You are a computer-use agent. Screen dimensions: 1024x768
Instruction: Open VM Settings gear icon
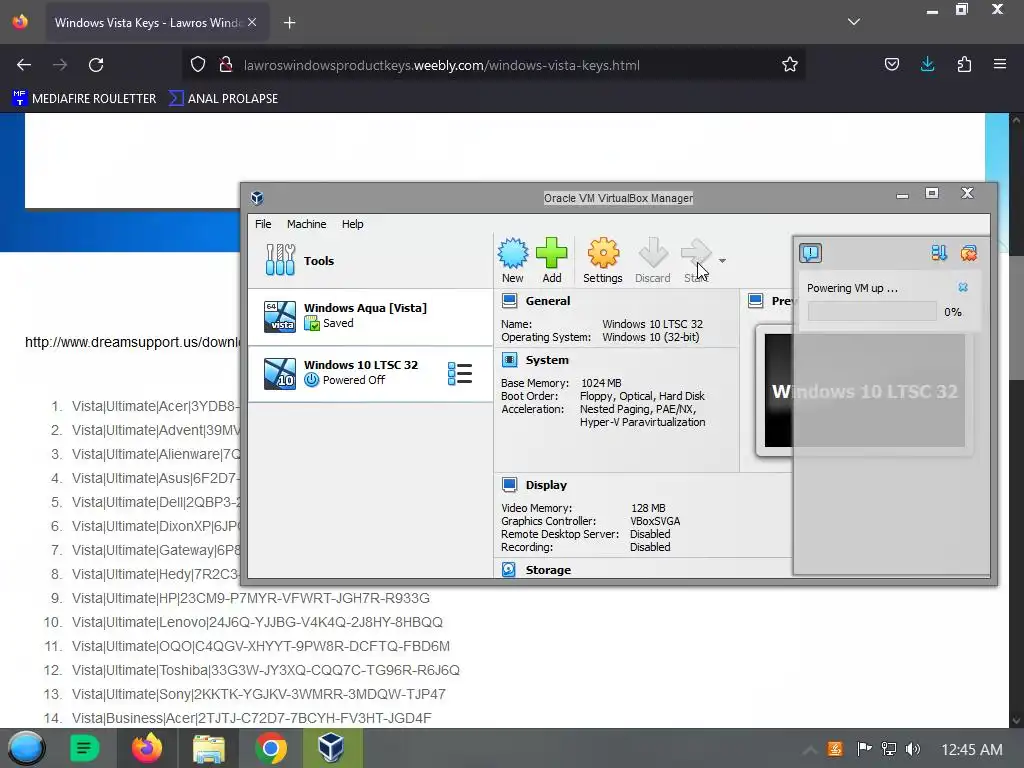(603, 260)
